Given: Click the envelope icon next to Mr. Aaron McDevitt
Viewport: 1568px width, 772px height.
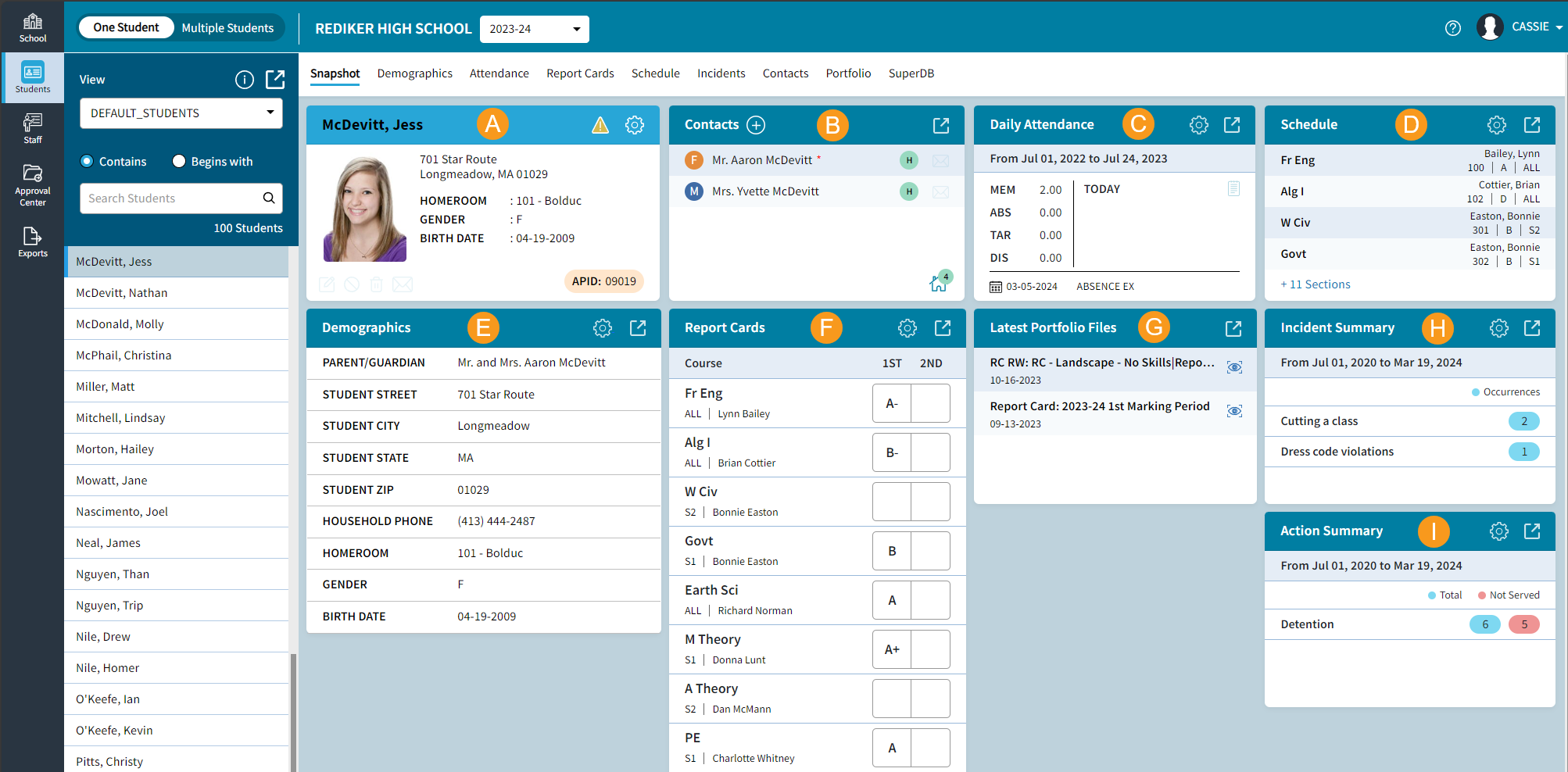Looking at the screenshot, I should pyautogui.click(x=940, y=160).
